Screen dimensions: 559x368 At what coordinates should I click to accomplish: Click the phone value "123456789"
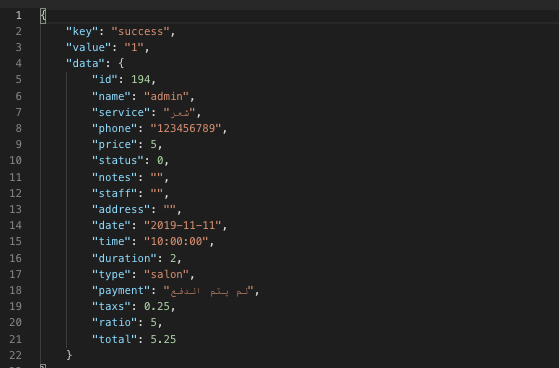186,128
